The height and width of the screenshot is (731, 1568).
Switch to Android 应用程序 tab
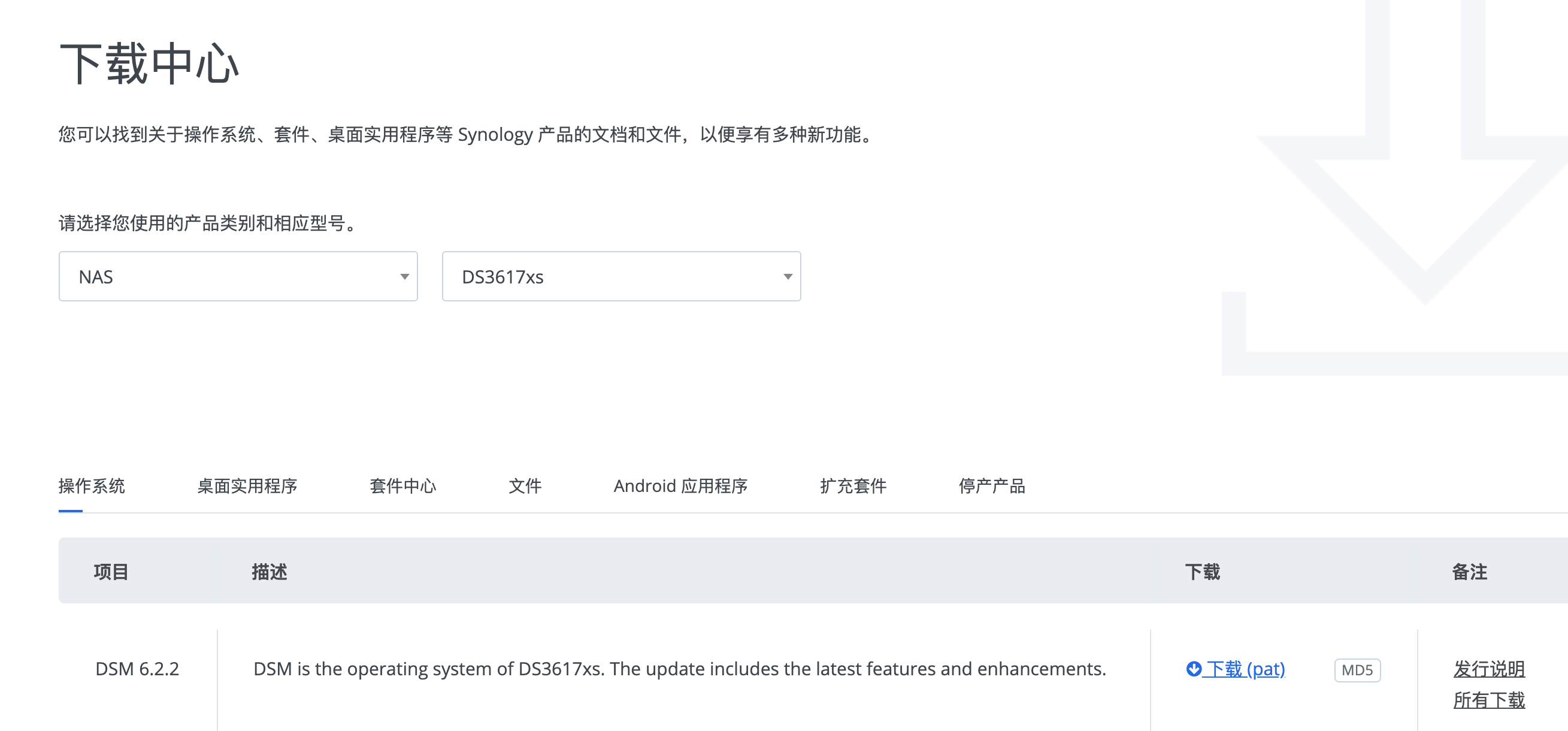pos(680,485)
